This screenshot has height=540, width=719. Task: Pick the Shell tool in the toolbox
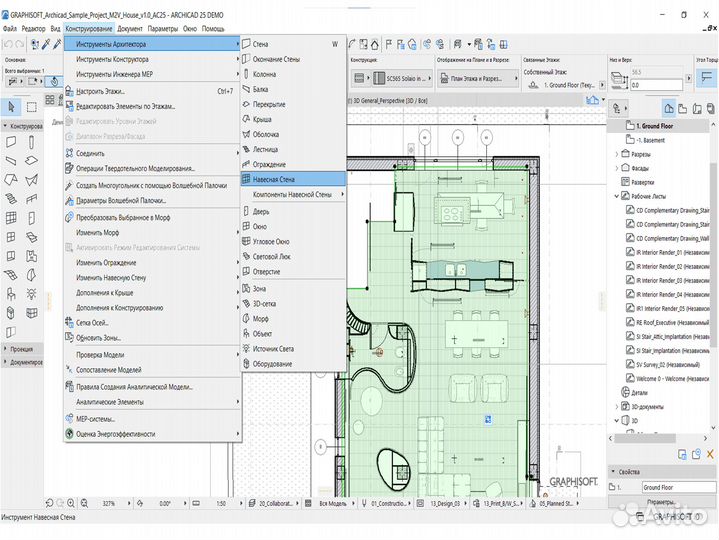[32, 180]
